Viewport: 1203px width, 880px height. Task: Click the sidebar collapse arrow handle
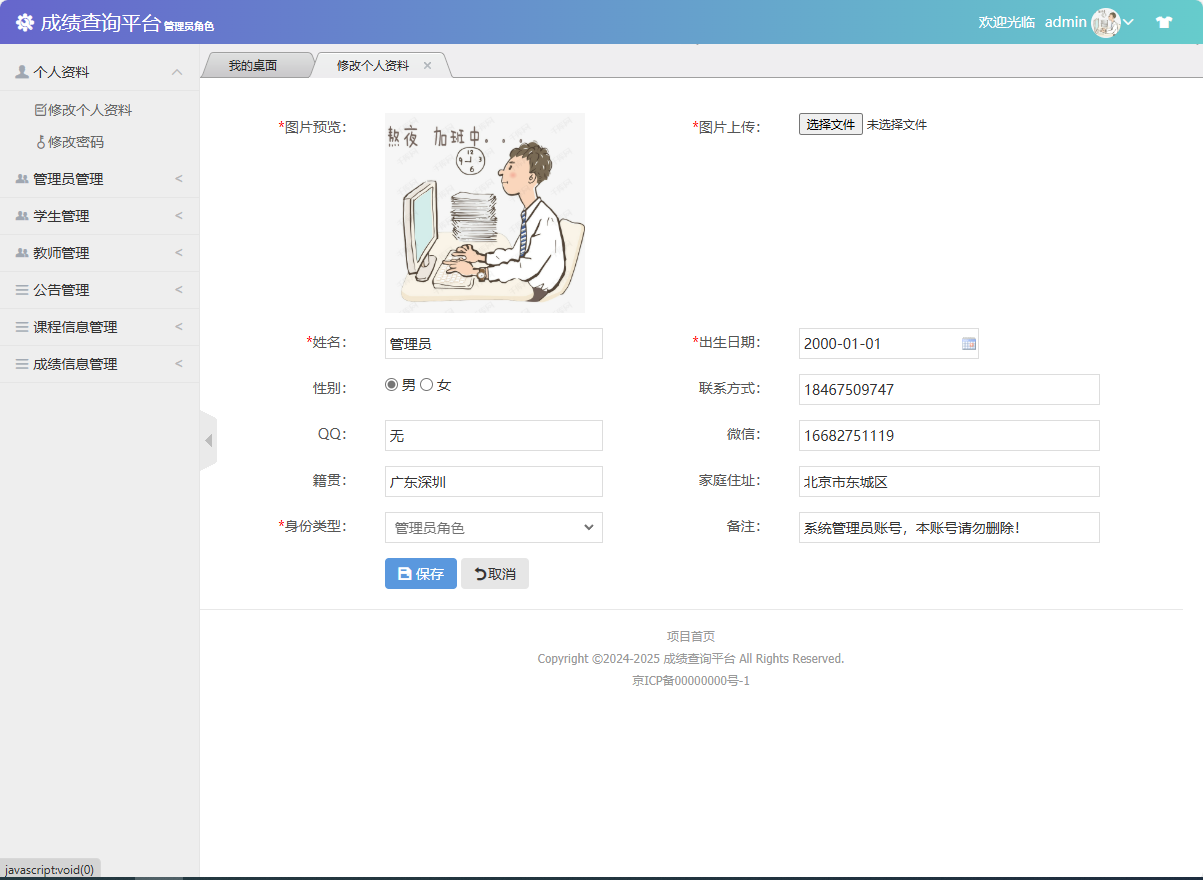pos(209,440)
